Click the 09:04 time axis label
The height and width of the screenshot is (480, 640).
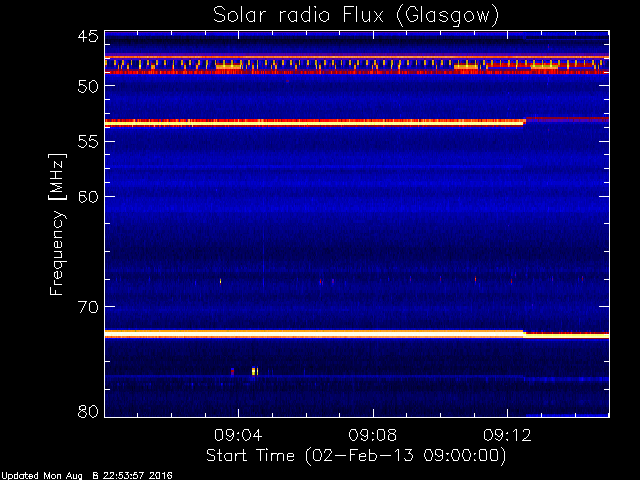238,436
